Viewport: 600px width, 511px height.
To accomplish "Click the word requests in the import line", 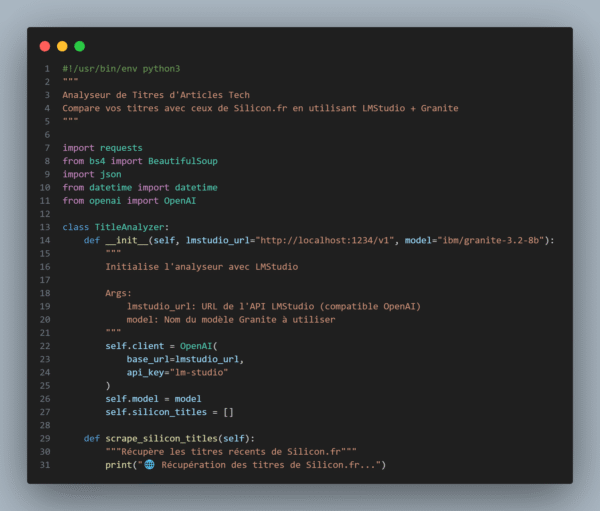I will (x=121, y=148).
